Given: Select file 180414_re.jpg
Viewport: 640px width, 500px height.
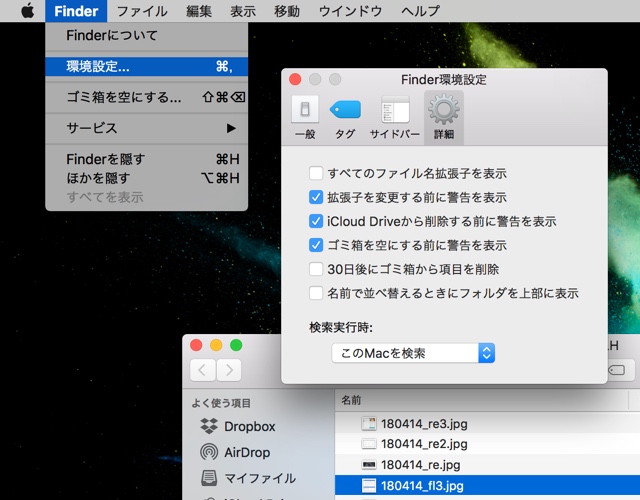Looking at the screenshot, I should tap(487, 464).
